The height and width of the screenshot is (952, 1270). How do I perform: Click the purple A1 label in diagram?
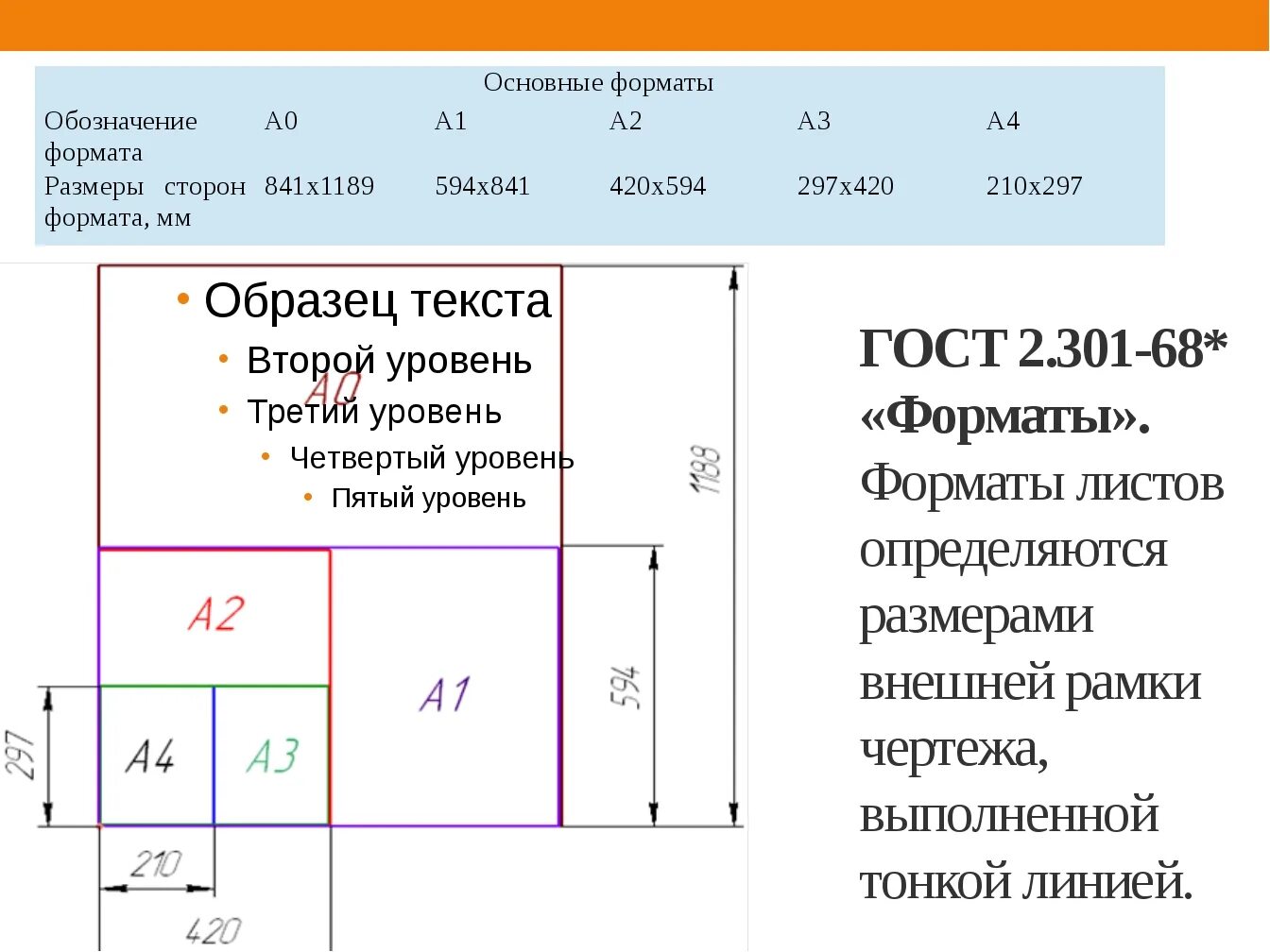(445, 695)
